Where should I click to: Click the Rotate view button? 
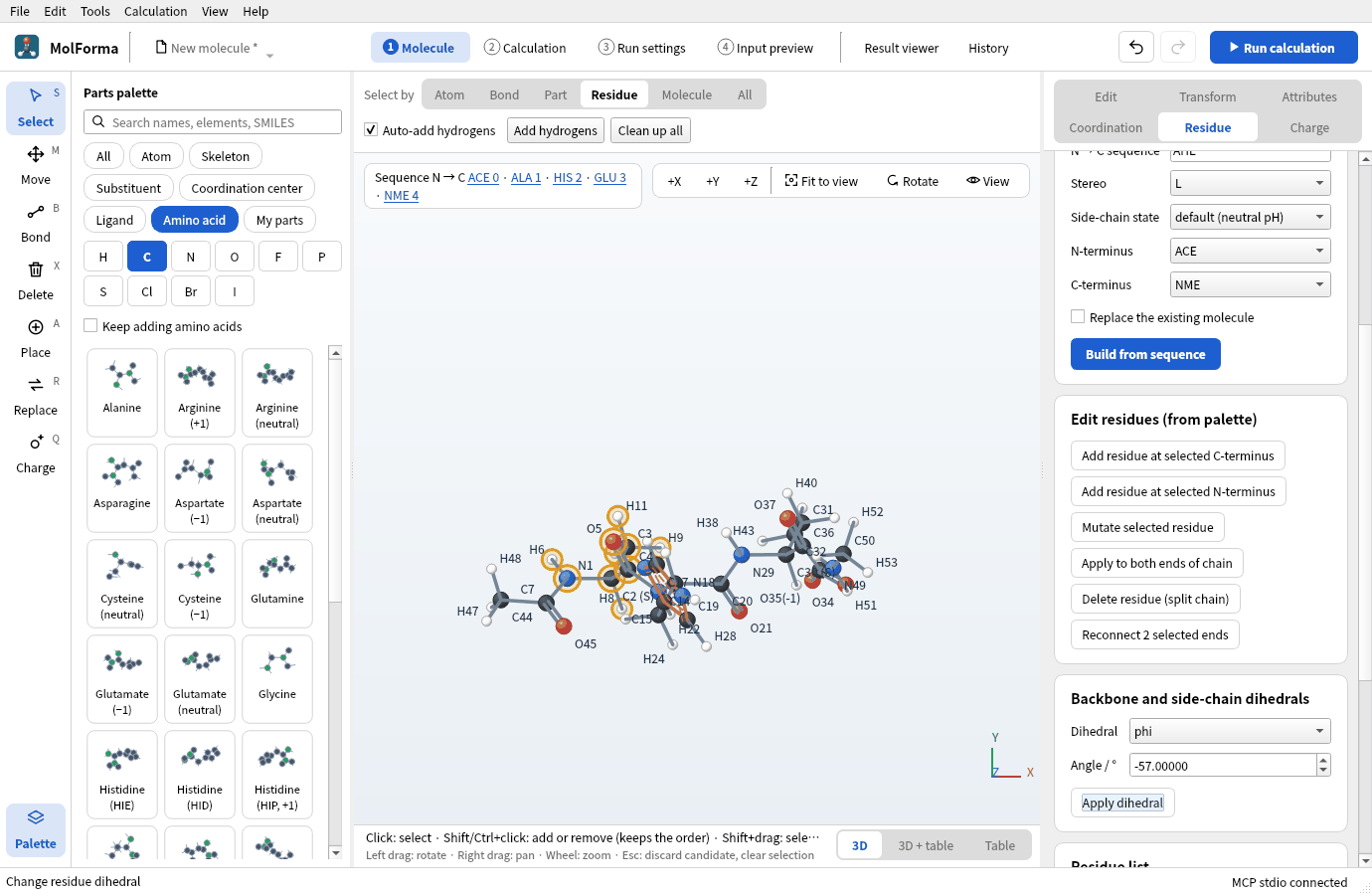point(913,181)
